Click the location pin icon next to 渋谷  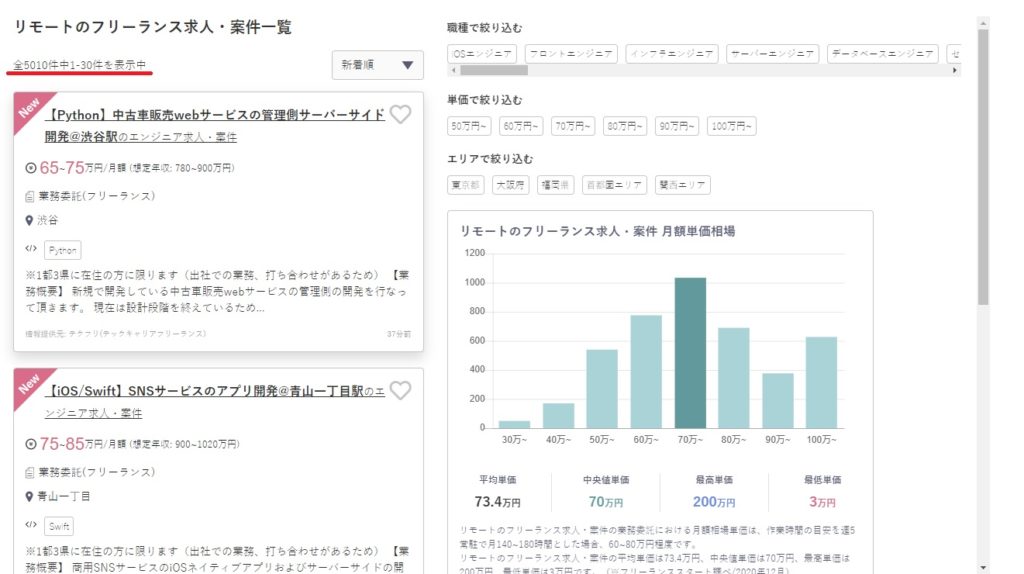pos(30,220)
